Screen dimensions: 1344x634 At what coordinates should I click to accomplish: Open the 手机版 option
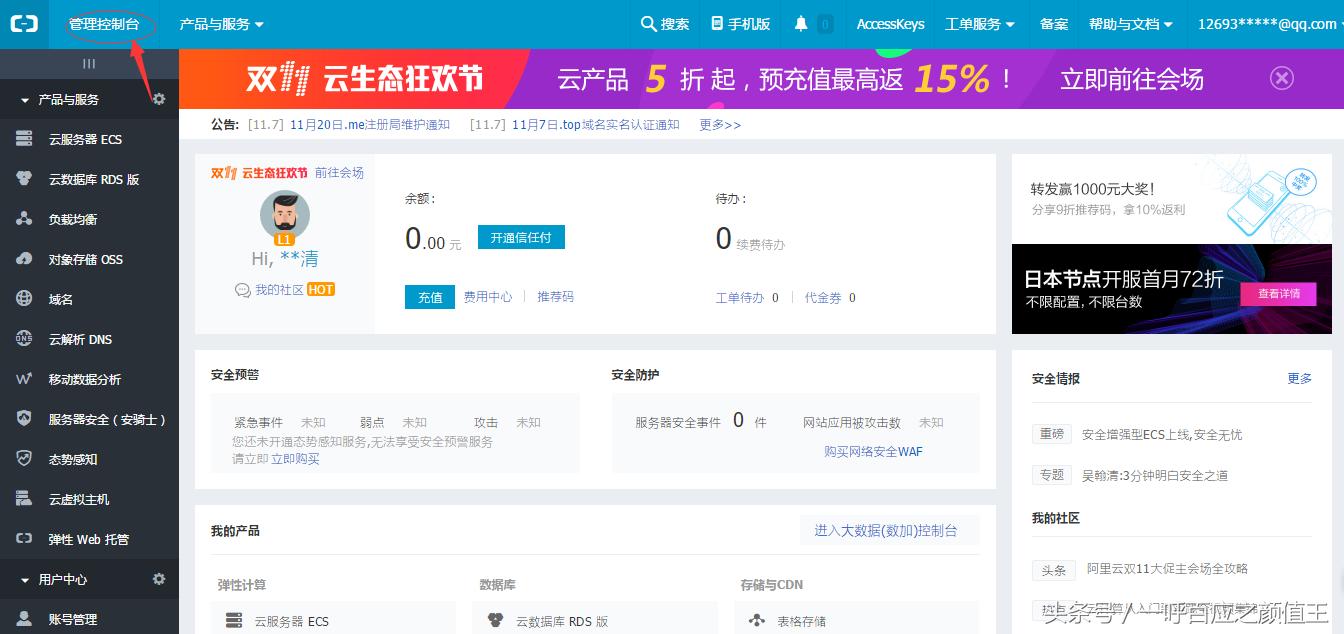pyautogui.click(x=740, y=23)
